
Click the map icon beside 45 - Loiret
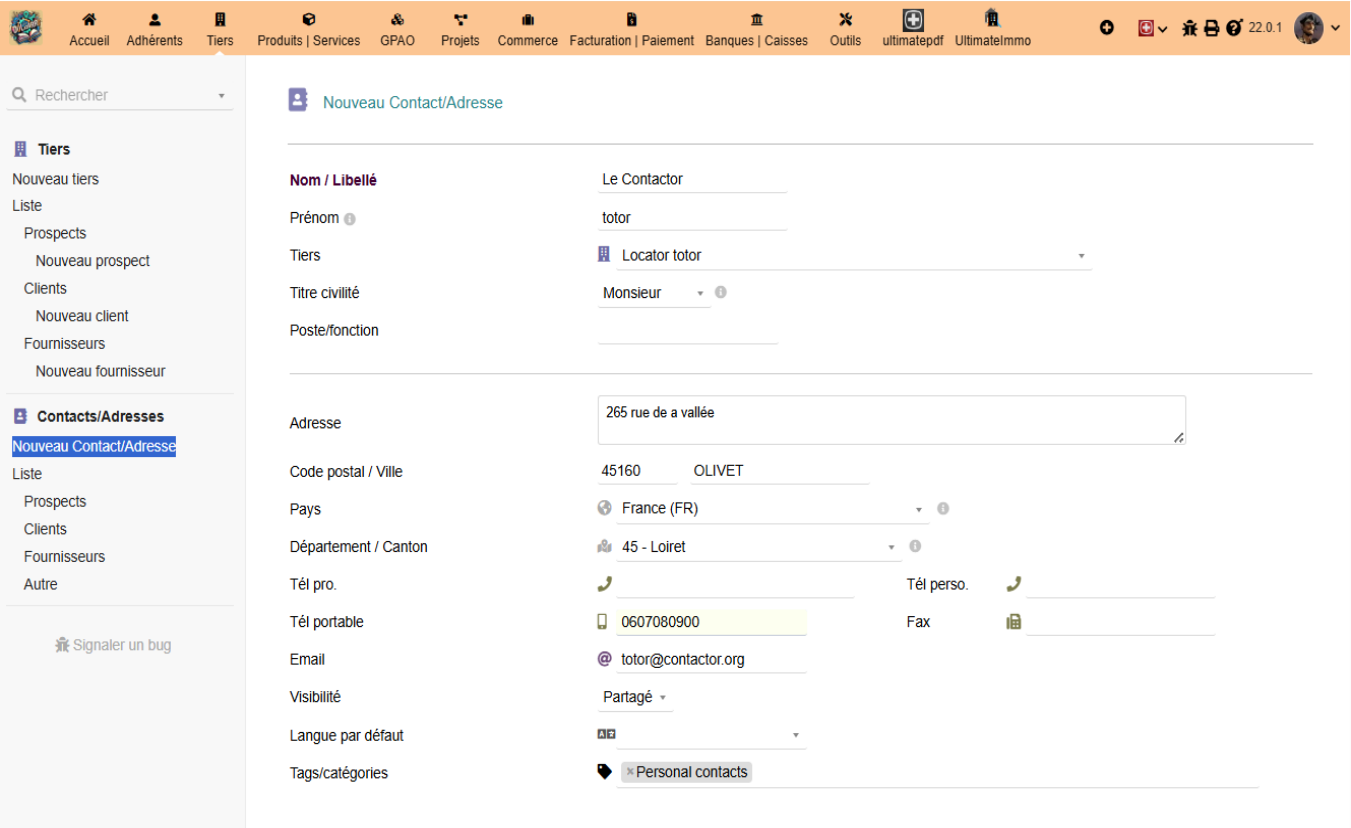click(604, 546)
